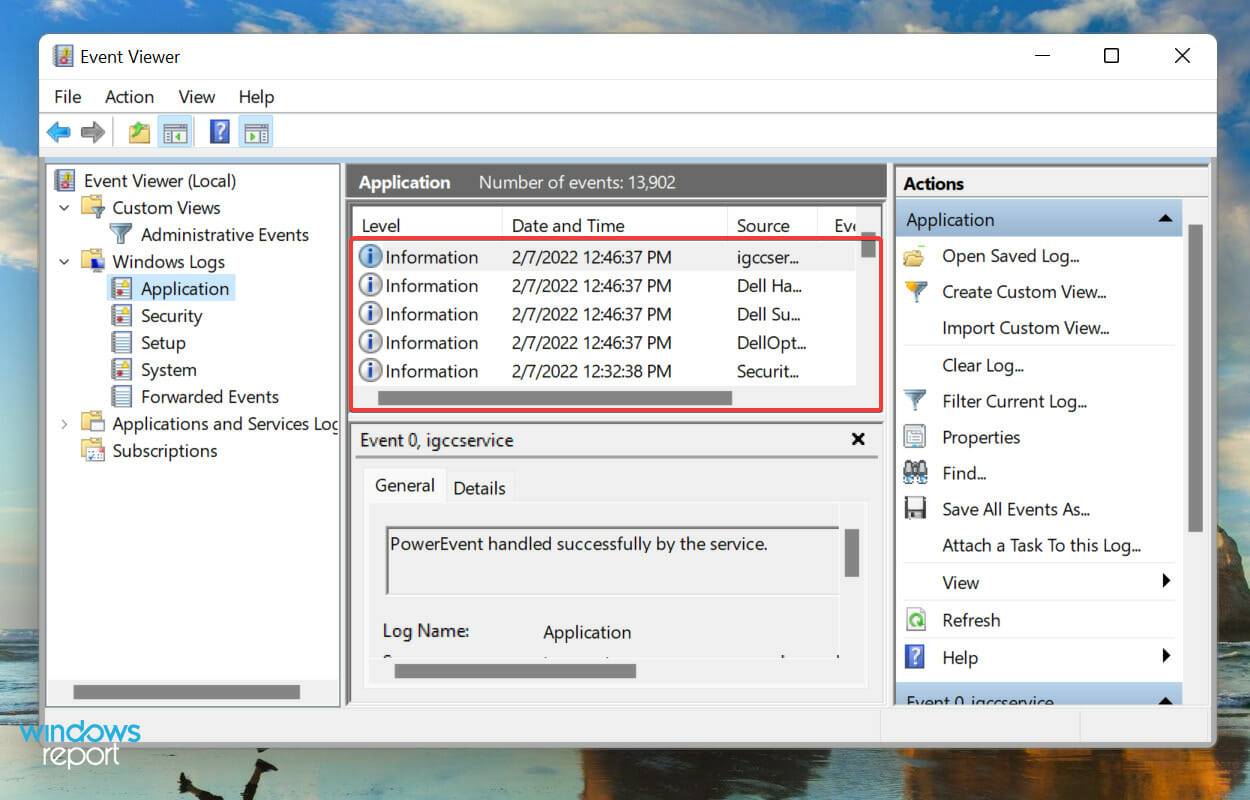Open the Action menu
This screenshot has width=1250, height=800.
click(x=129, y=96)
